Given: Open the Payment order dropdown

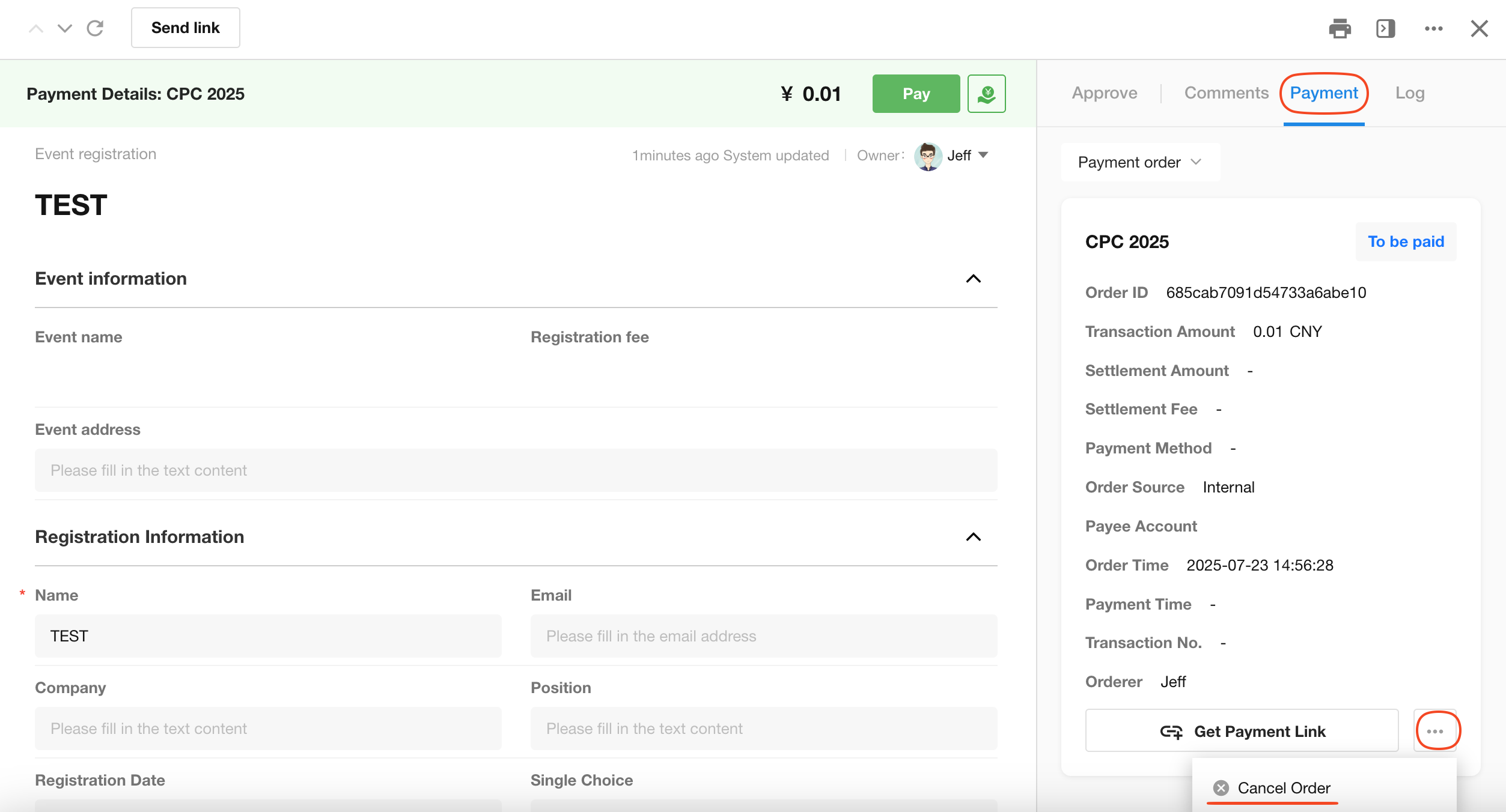Looking at the screenshot, I should coord(1140,162).
